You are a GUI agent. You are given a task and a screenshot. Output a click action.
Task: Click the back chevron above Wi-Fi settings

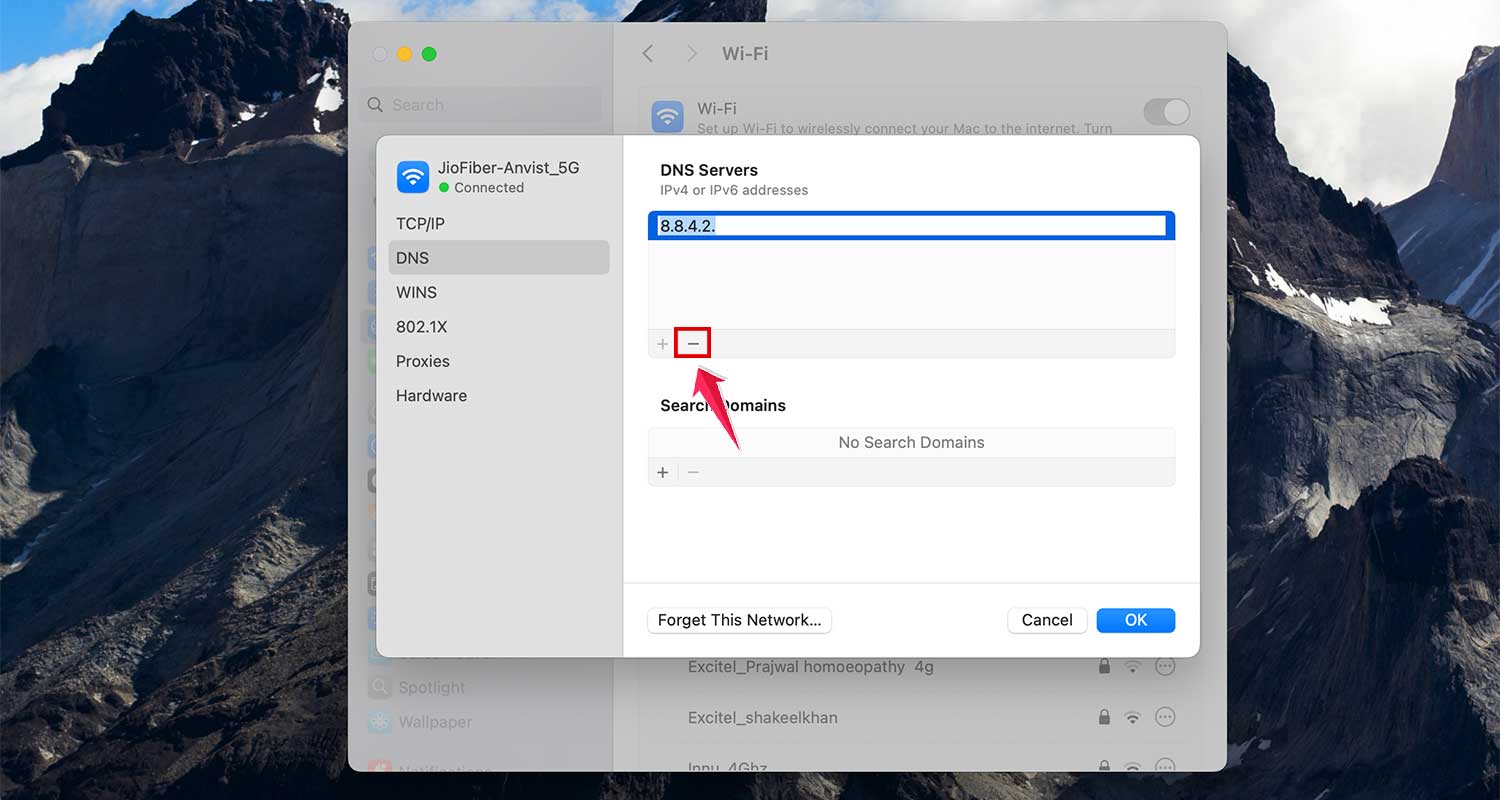click(647, 53)
